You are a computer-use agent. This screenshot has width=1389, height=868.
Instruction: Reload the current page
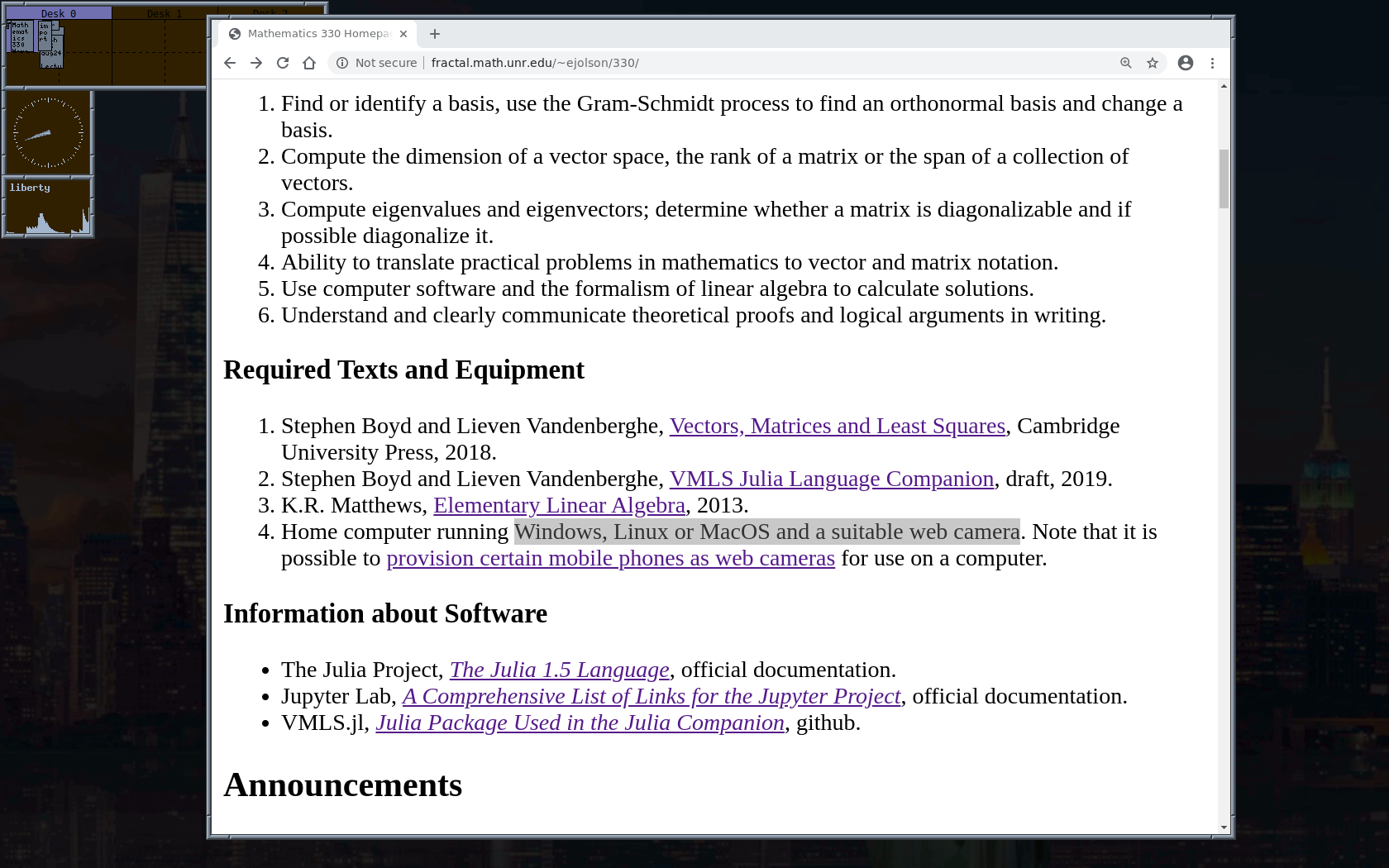(283, 63)
